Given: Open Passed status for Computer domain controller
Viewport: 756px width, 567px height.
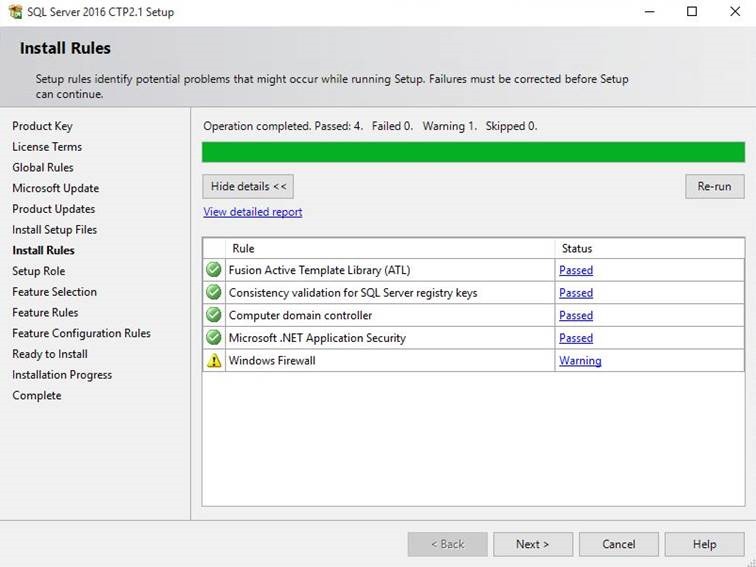Looking at the screenshot, I should (x=576, y=315).
